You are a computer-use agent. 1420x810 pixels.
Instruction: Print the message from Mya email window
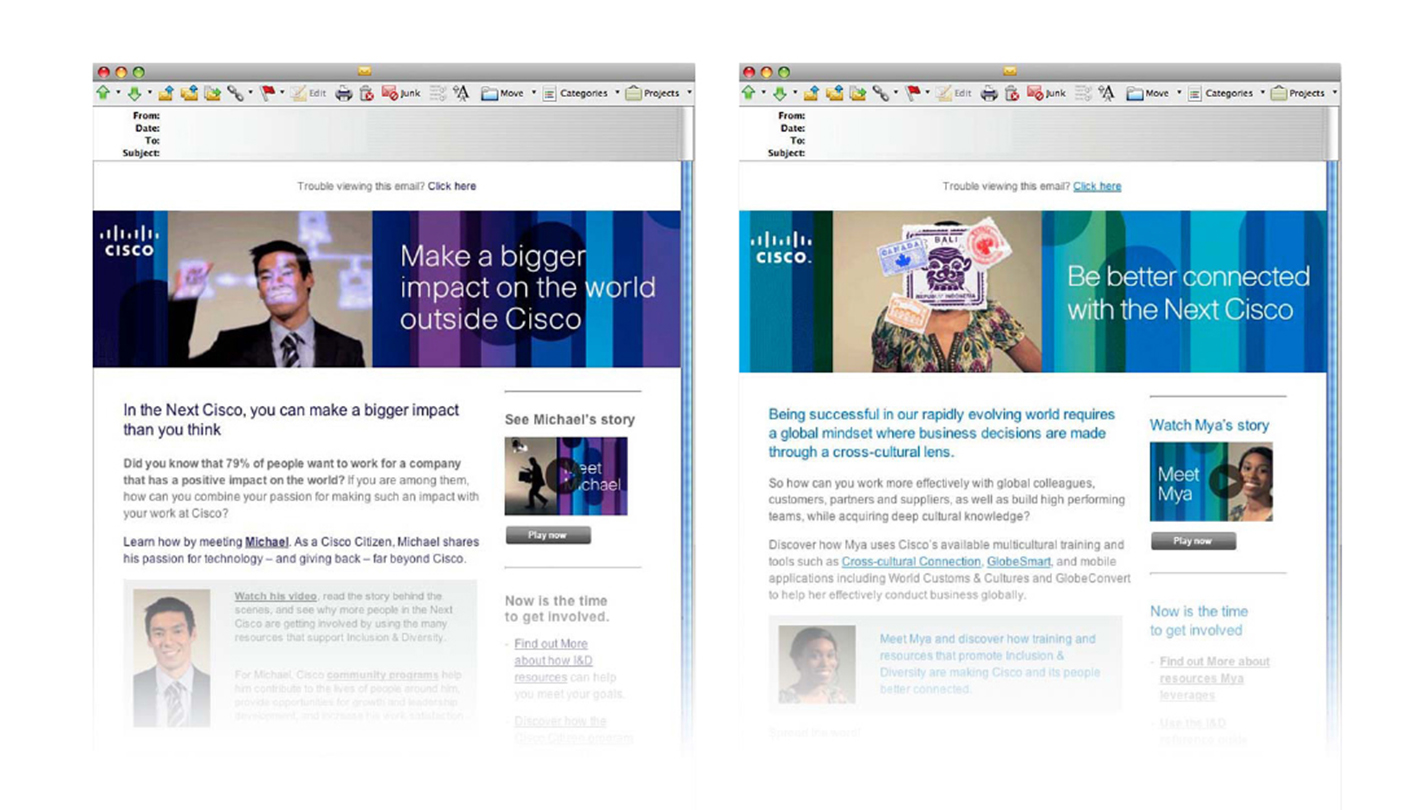[x=989, y=93]
